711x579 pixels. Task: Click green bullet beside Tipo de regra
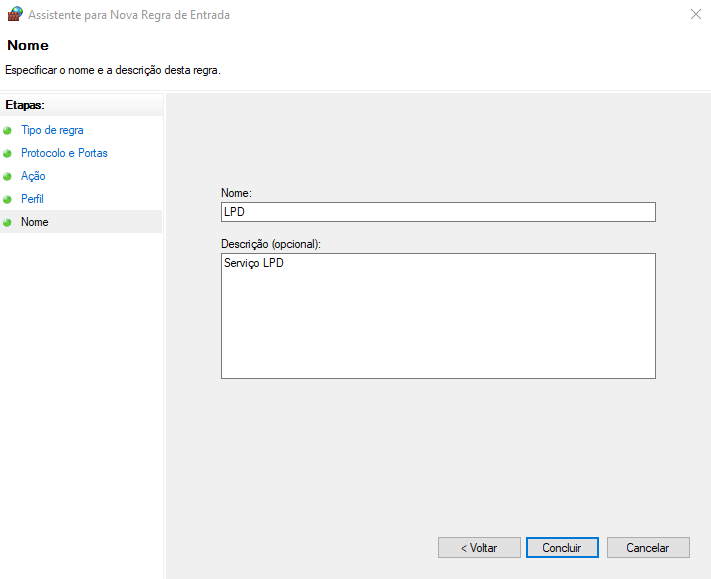[8, 131]
